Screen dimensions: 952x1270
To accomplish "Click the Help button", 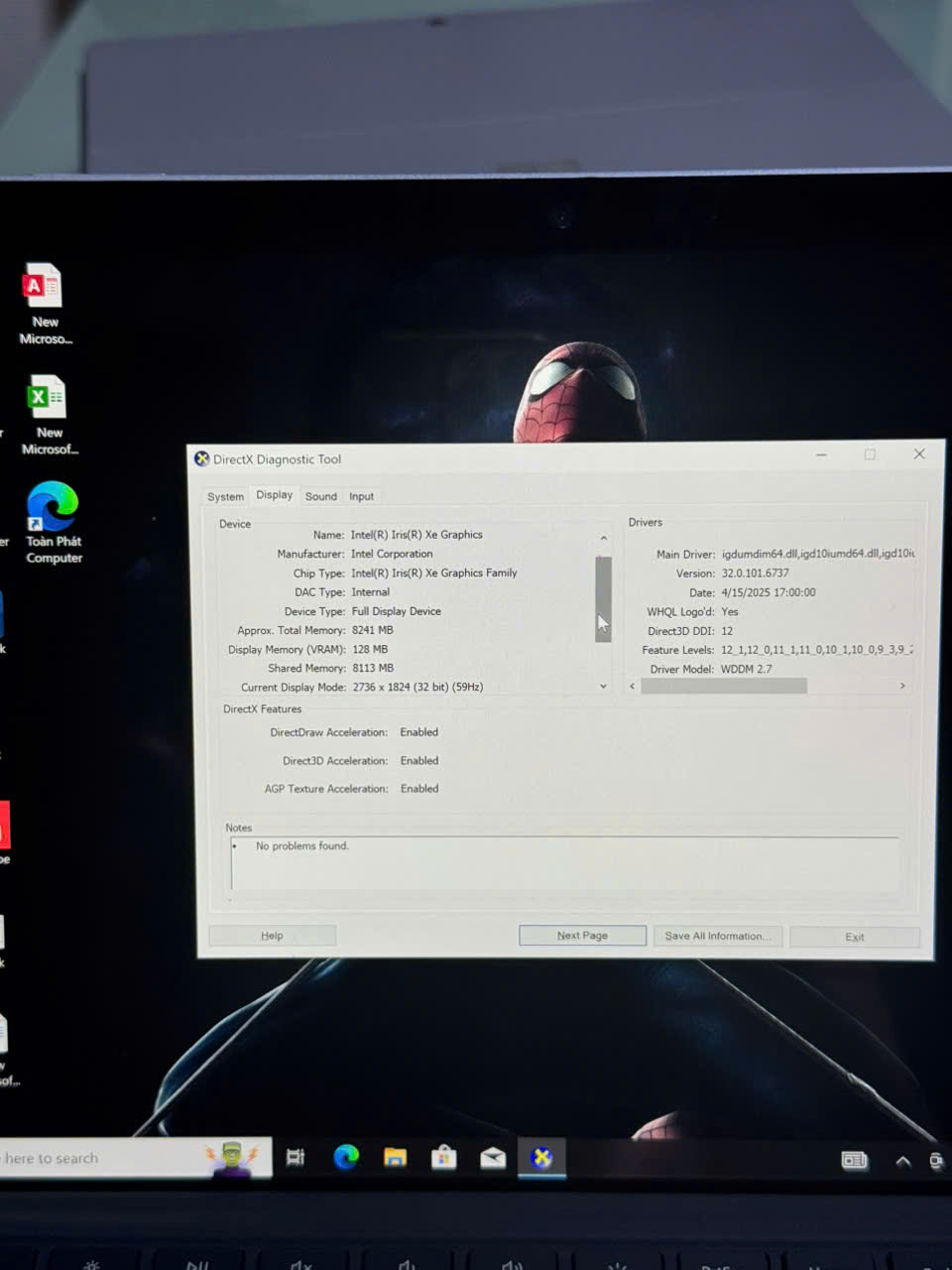I will coord(272,936).
